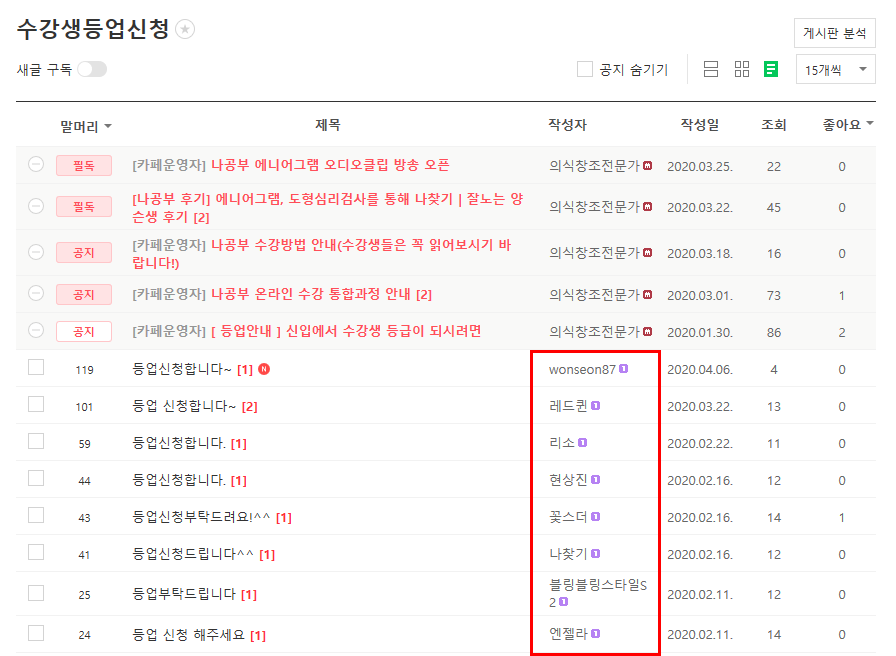Image resolution: width=896 pixels, height=656 pixels.
Task: Click new-post N badge on post 119
Action: pos(264,369)
